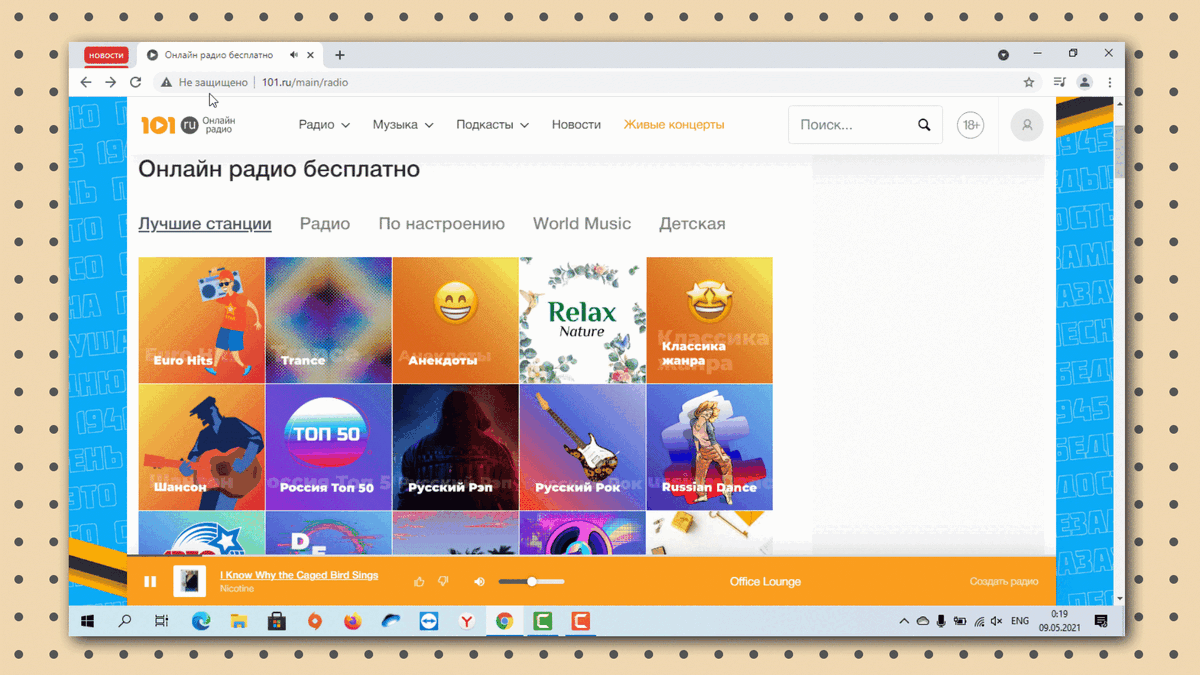Open the Windows notification center icon
This screenshot has width=1200, height=675.
(x=1101, y=621)
